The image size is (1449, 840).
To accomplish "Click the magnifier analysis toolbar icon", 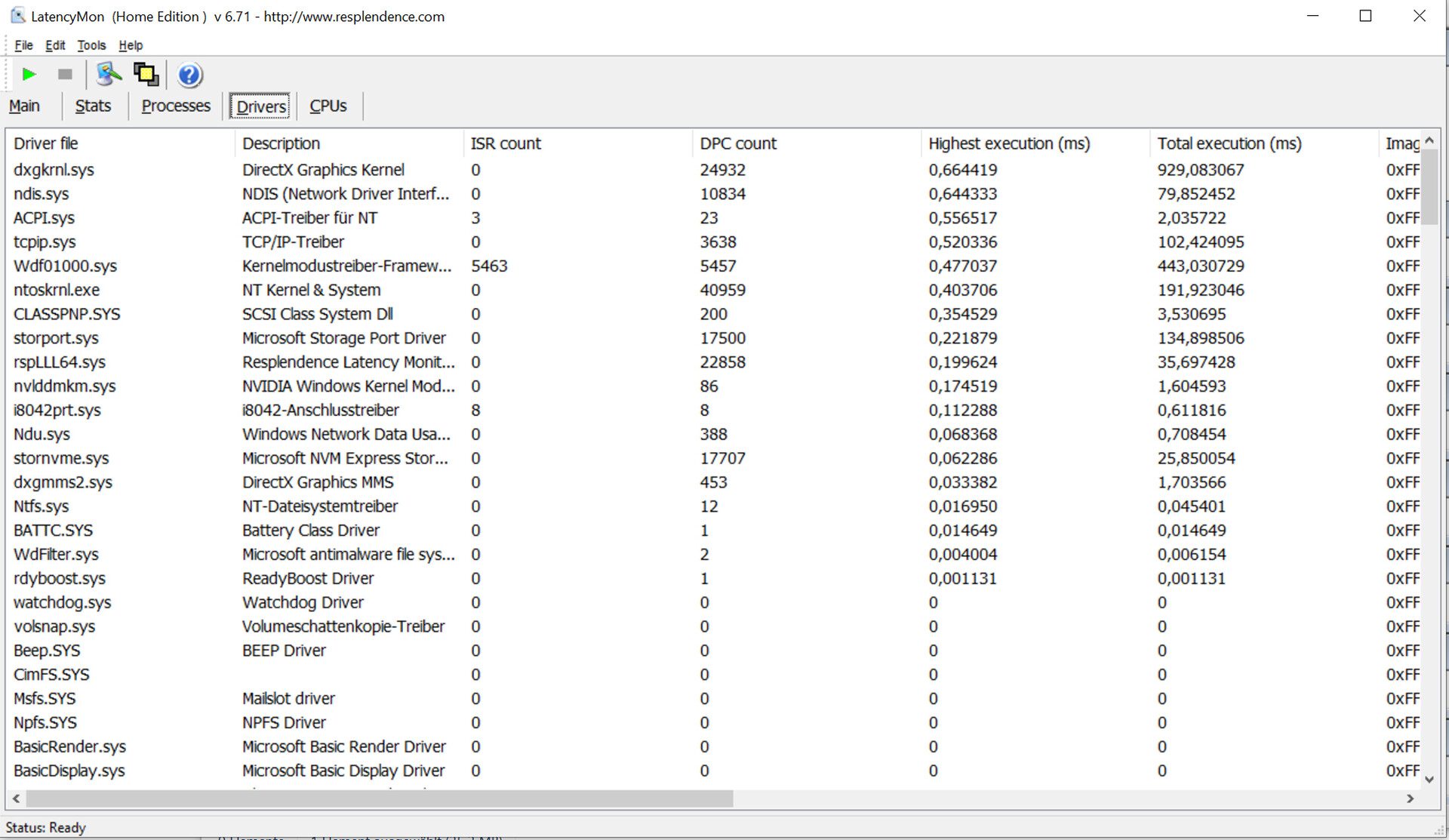I will coord(109,74).
